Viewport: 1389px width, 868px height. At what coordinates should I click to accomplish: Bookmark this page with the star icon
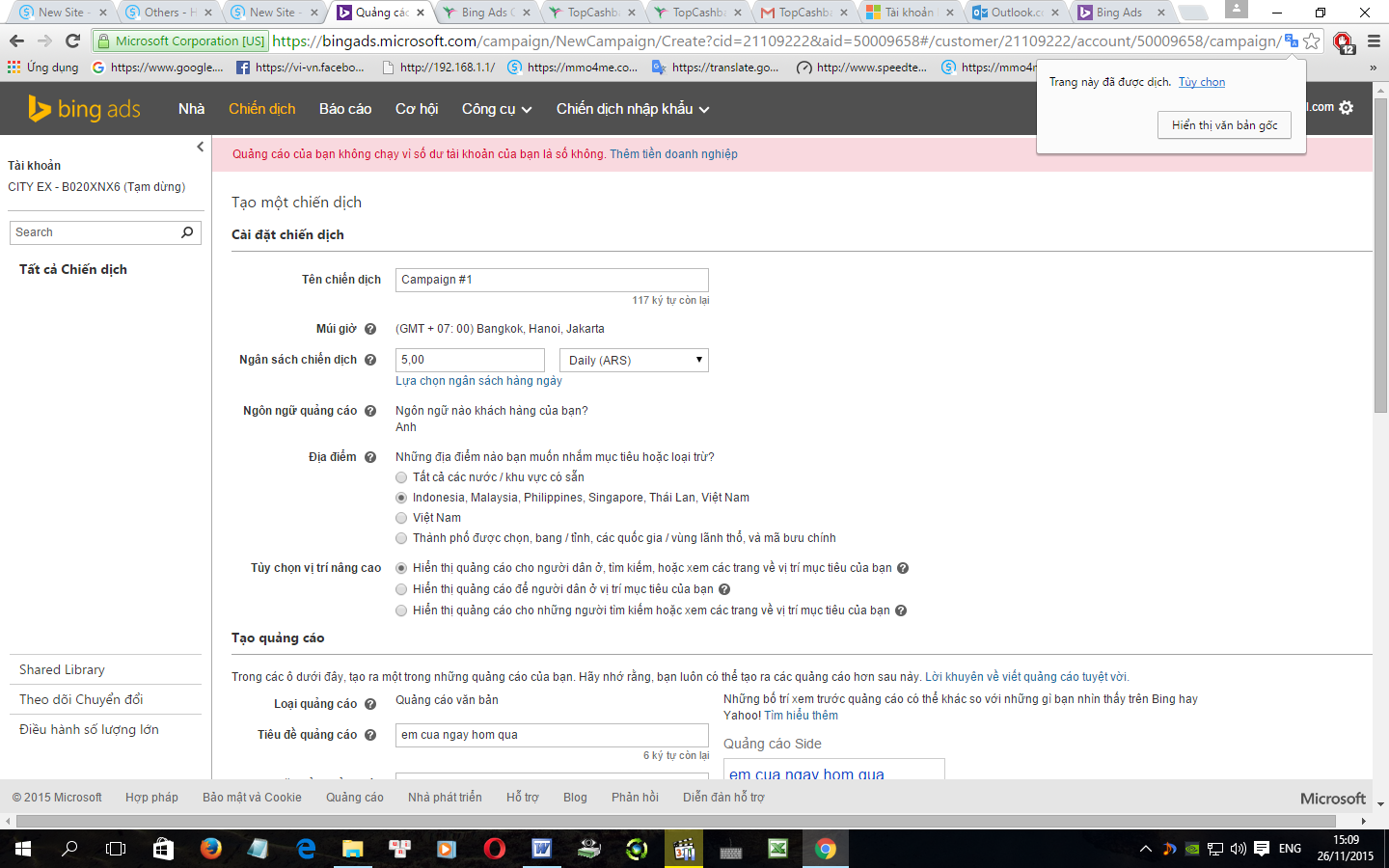[1312, 41]
